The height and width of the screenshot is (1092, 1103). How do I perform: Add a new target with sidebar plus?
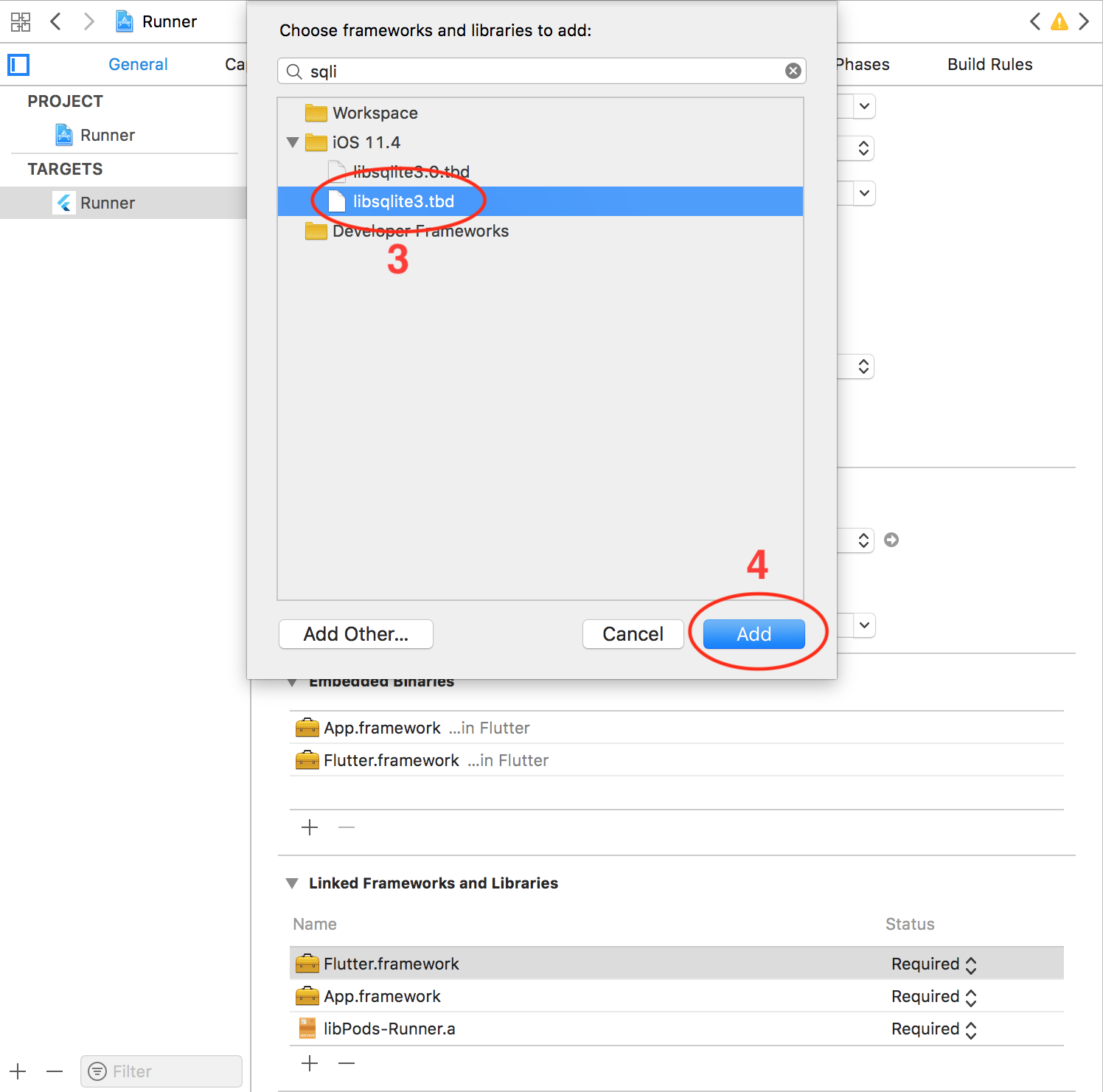18,1071
